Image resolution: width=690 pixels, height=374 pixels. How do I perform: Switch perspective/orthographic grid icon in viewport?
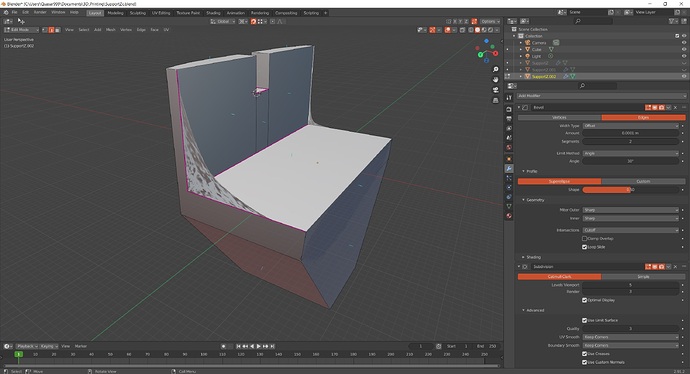495,100
